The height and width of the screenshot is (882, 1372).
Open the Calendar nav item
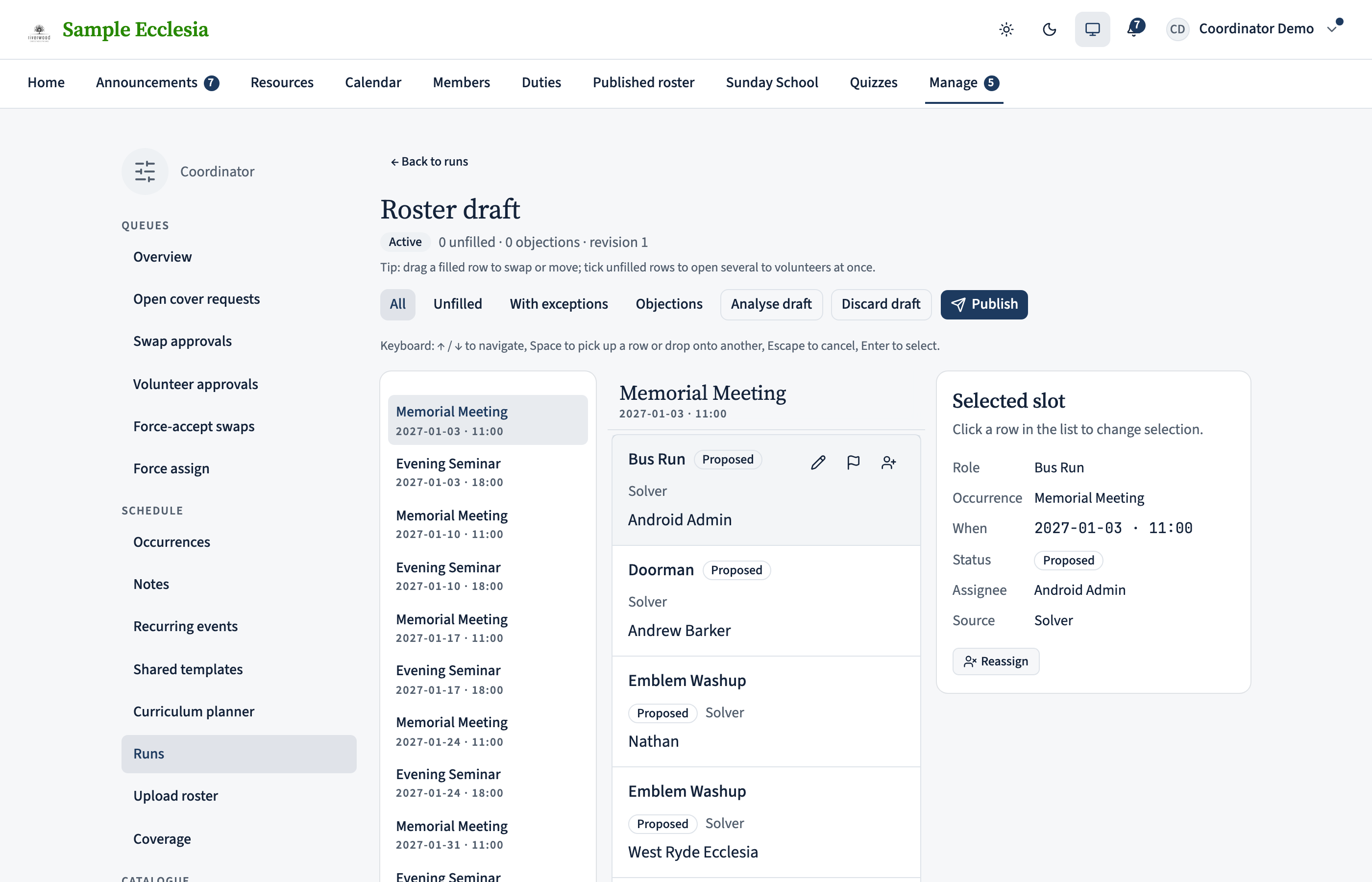pyautogui.click(x=373, y=82)
